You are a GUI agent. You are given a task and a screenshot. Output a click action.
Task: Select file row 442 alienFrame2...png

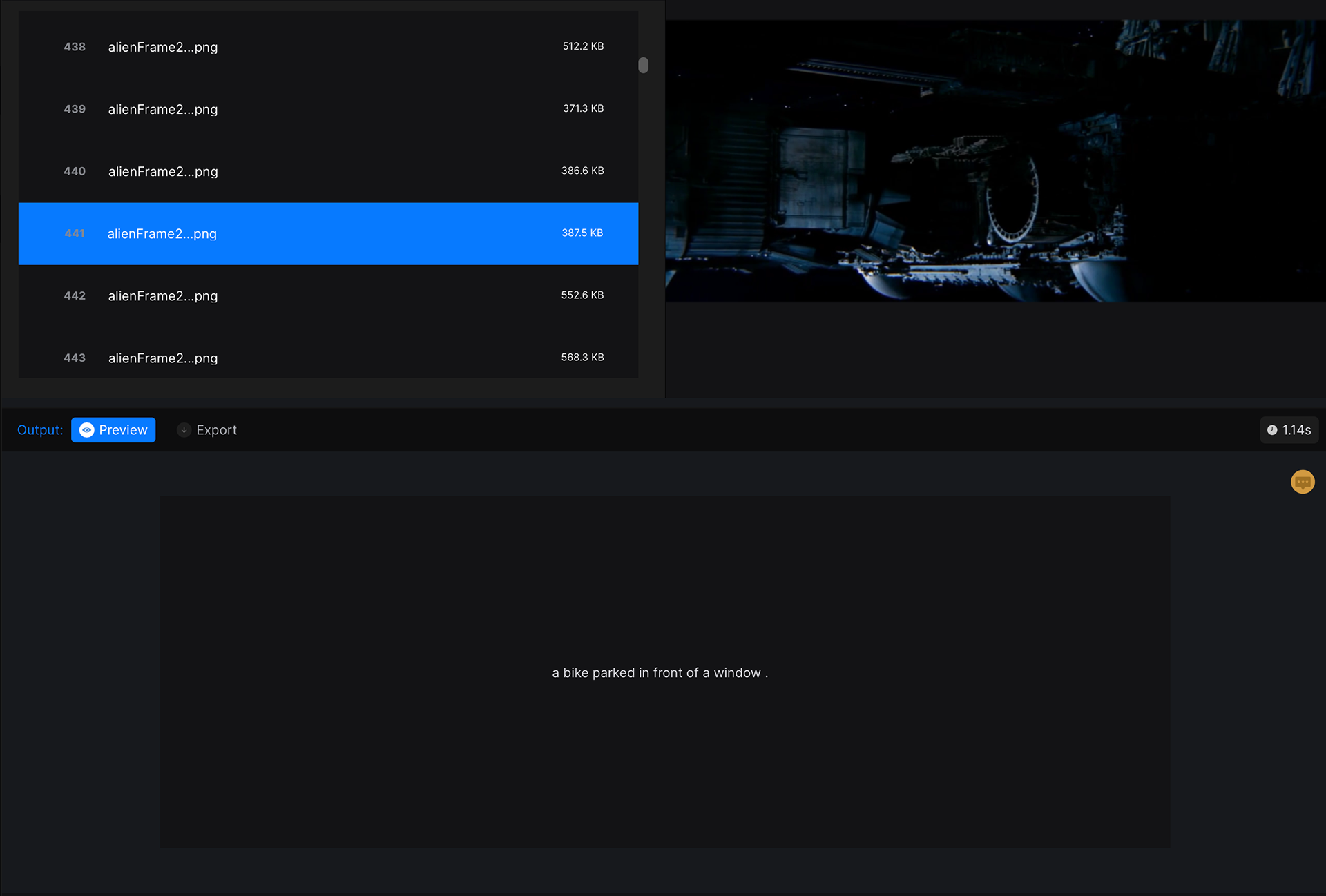click(x=328, y=295)
